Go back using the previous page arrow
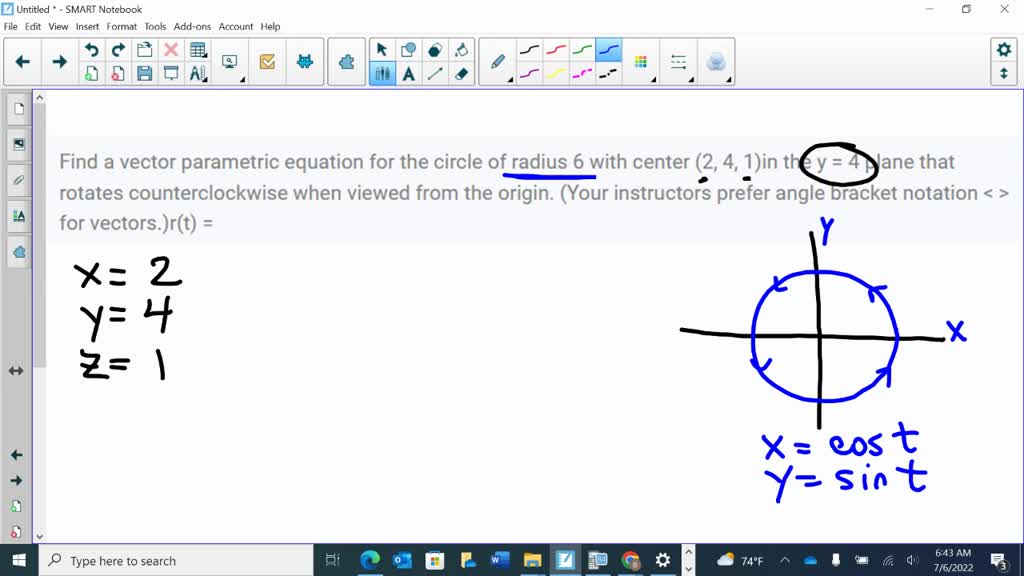This screenshot has height=576, width=1024. click(22, 61)
